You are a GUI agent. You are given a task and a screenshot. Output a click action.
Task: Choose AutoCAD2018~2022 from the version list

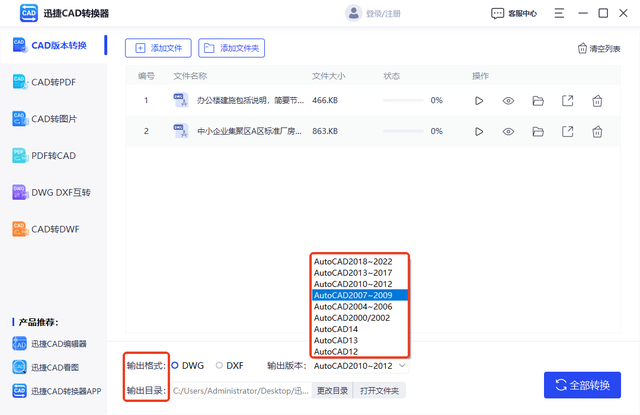pos(360,262)
